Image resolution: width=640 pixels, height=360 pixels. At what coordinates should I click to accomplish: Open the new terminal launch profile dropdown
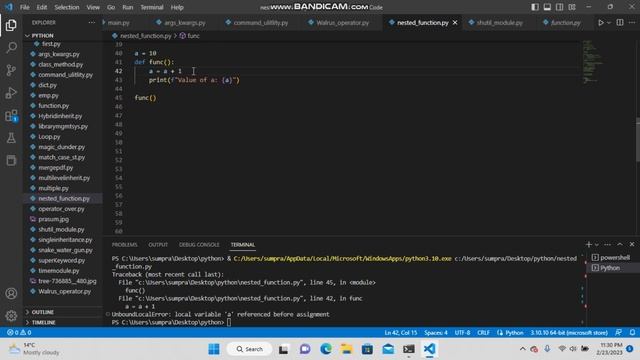[597, 244]
